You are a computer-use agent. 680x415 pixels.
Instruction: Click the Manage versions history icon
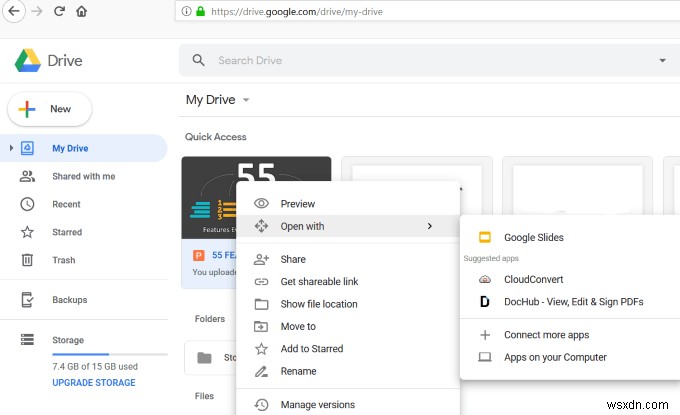pyautogui.click(x=261, y=405)
